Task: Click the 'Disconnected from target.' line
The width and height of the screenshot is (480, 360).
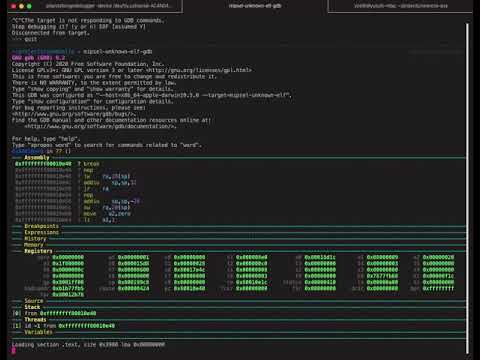Action: (x=51, y=33)
